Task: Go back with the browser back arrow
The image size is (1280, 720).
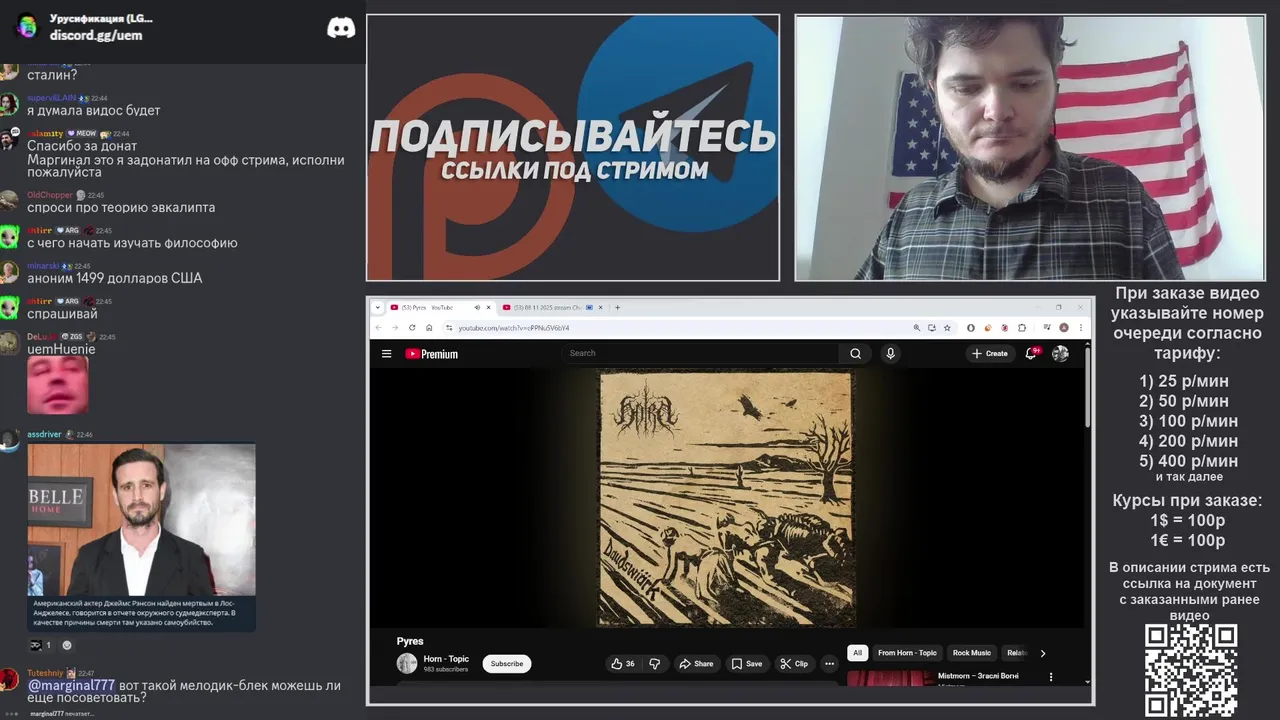Action: [x=378, y=327]
